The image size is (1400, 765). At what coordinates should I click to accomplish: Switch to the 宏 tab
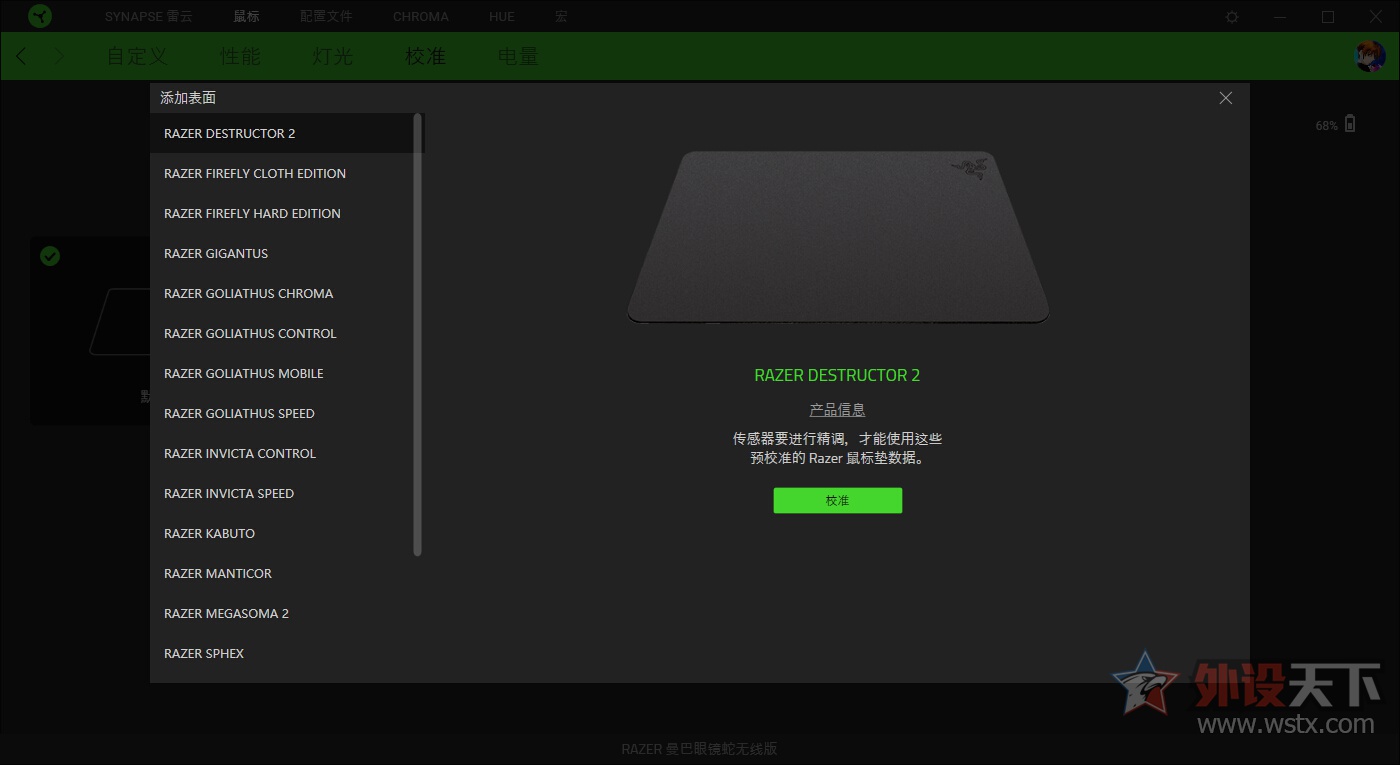(x=561, y=17)
